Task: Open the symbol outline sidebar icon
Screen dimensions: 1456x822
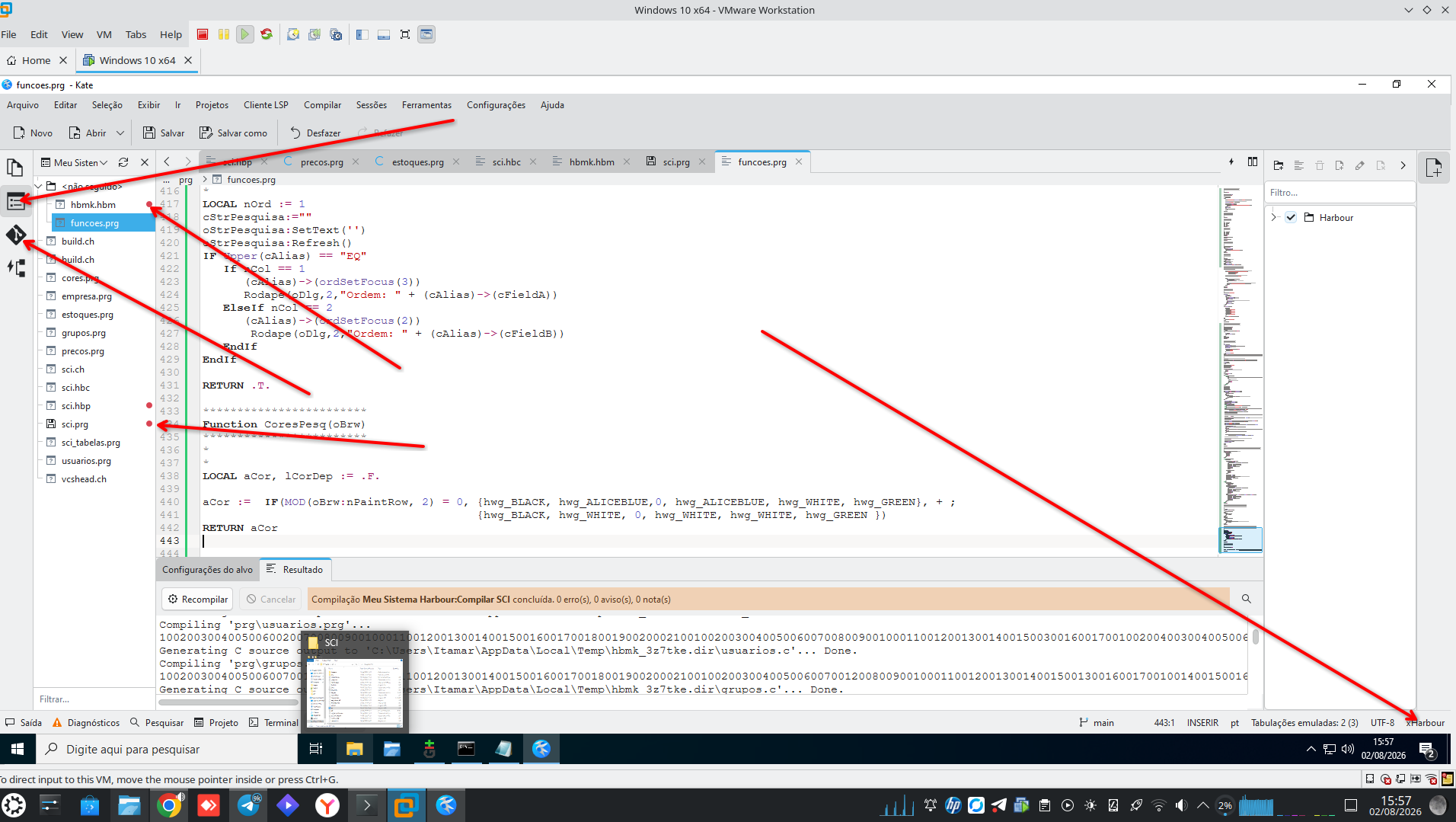Action: click(15, 268)
